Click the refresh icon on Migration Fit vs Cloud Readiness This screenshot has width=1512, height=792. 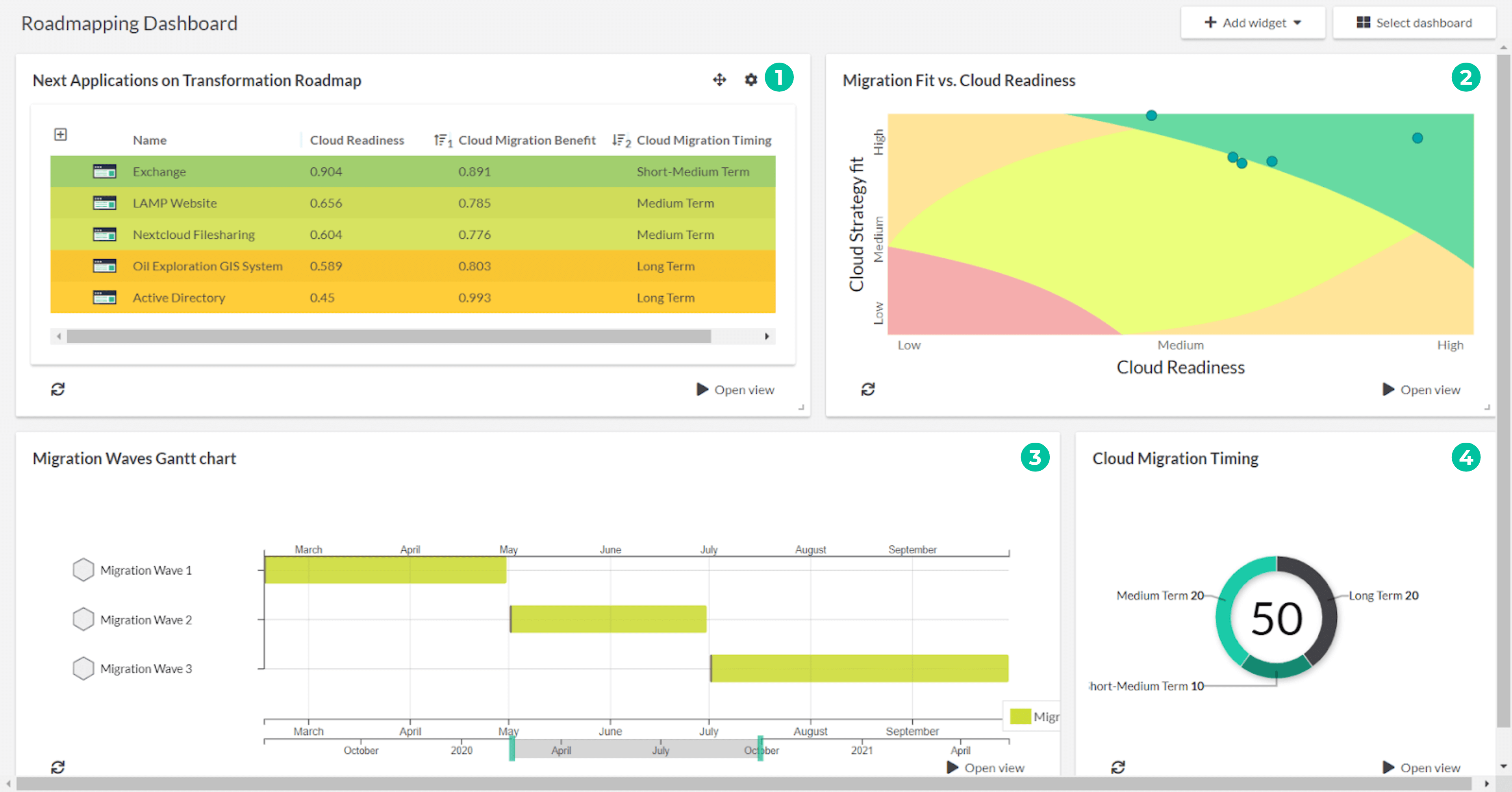pyautogui.click(x=867, y=389)
